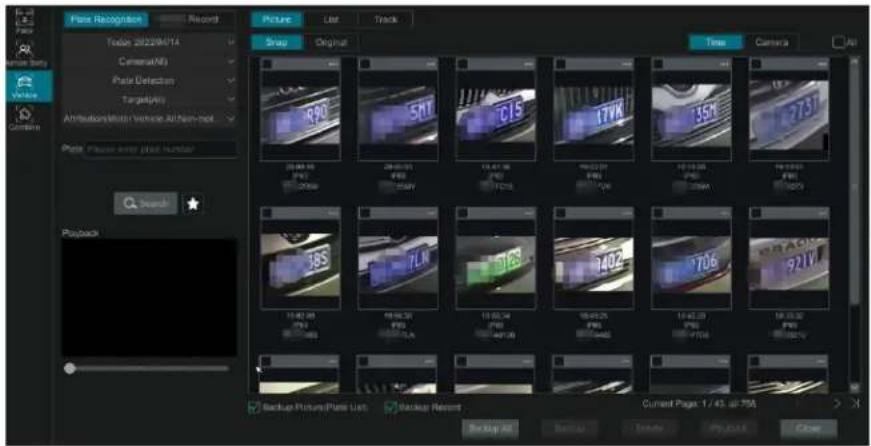
Task: Click the star favorites icon beside Search
Action: [x=192, y=204]
